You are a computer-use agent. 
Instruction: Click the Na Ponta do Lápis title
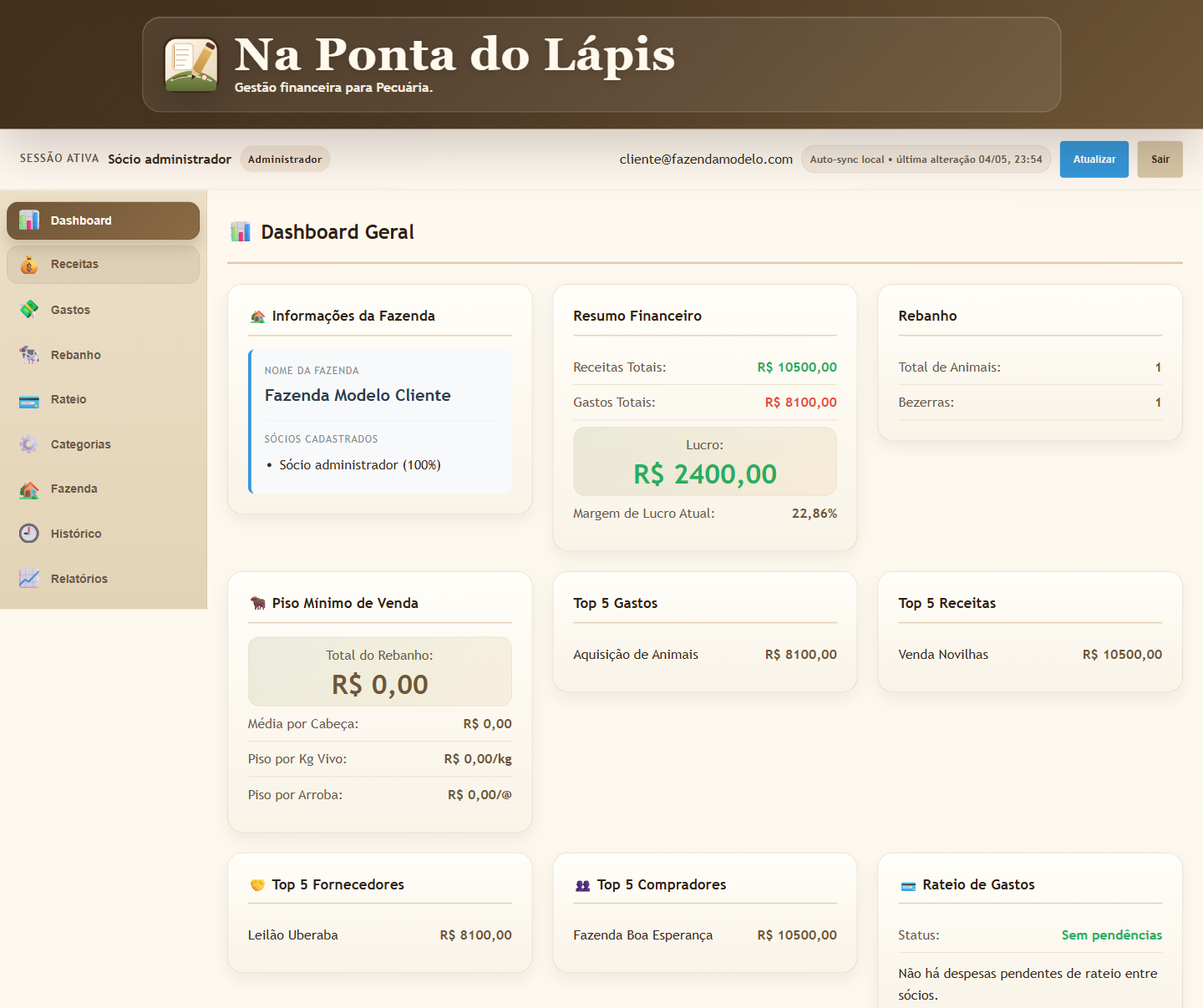[x=454, y=55]
